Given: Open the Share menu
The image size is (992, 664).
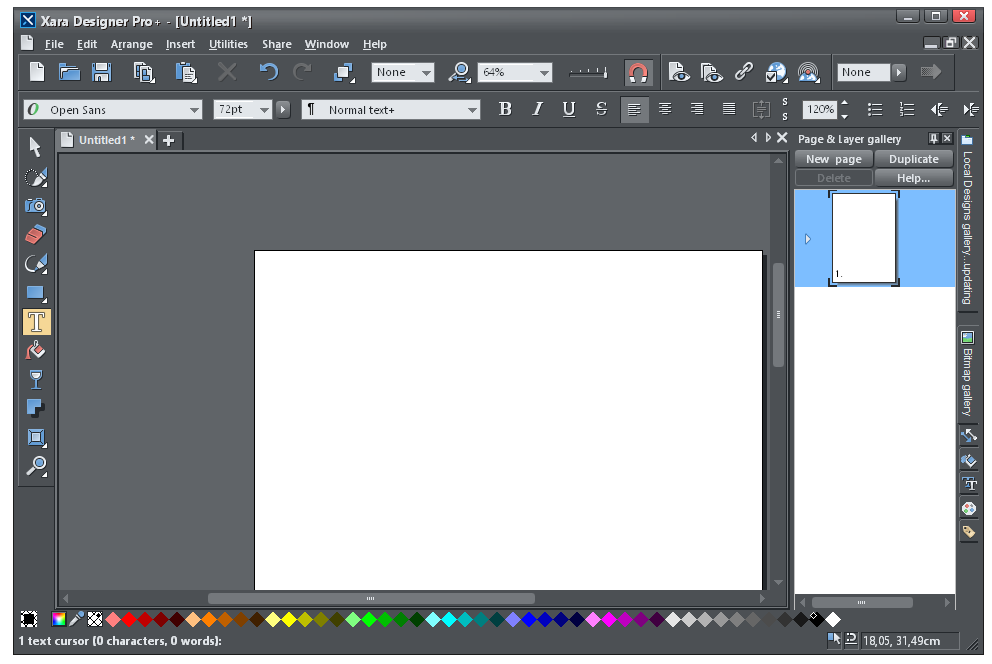Looking at the screenshot, I should [276, 44].
